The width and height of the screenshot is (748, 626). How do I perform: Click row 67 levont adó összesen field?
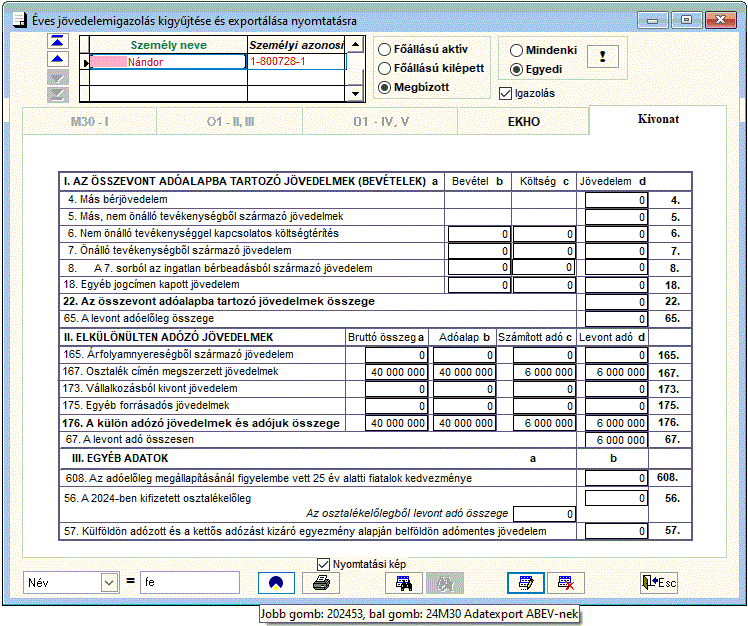(x=616, y=440)
